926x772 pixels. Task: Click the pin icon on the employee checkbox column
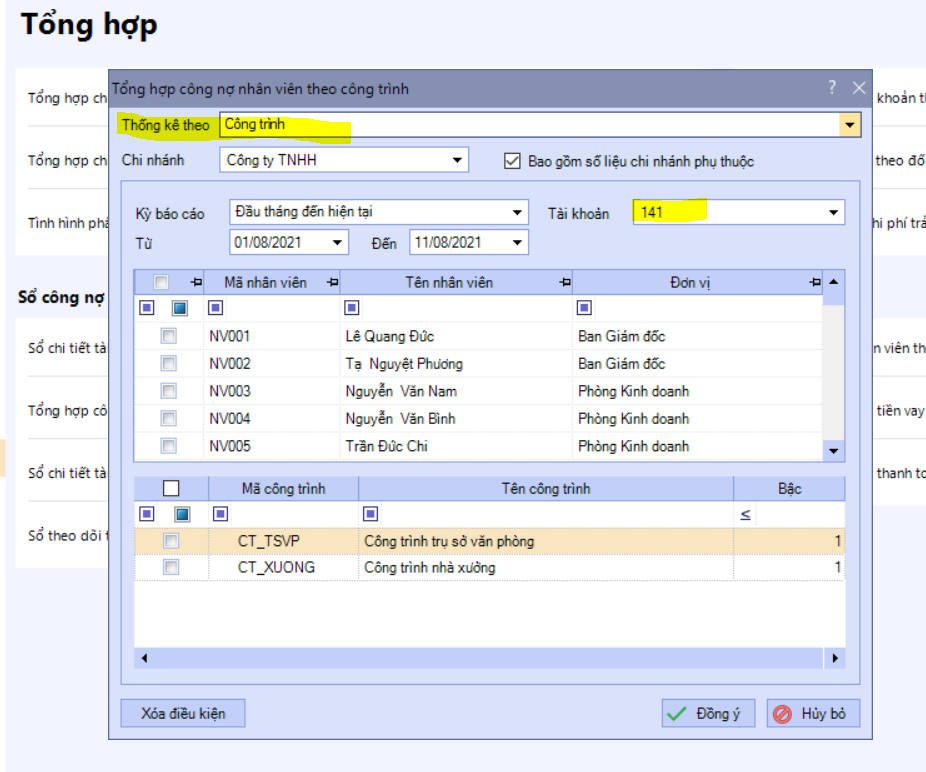tap(196, 282)
